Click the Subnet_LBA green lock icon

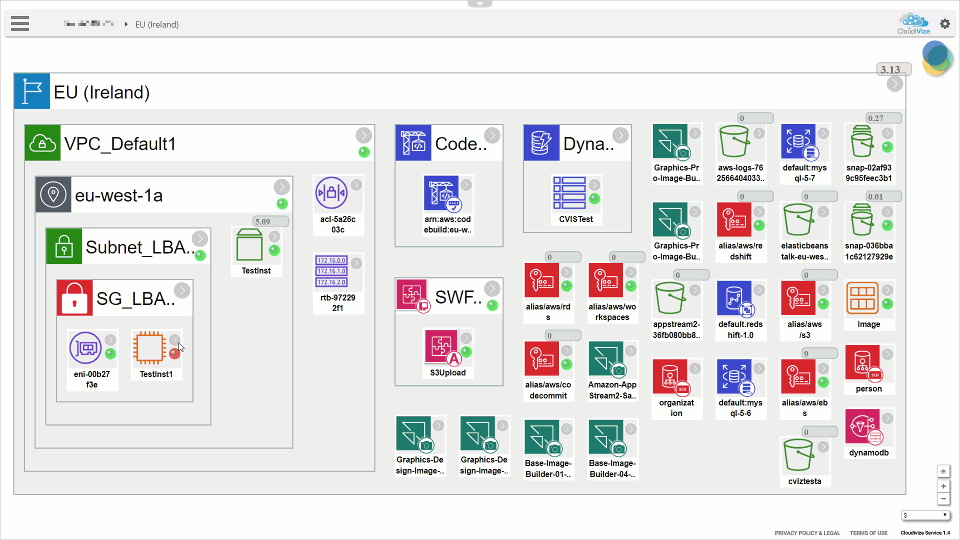(x=64, y=246)
